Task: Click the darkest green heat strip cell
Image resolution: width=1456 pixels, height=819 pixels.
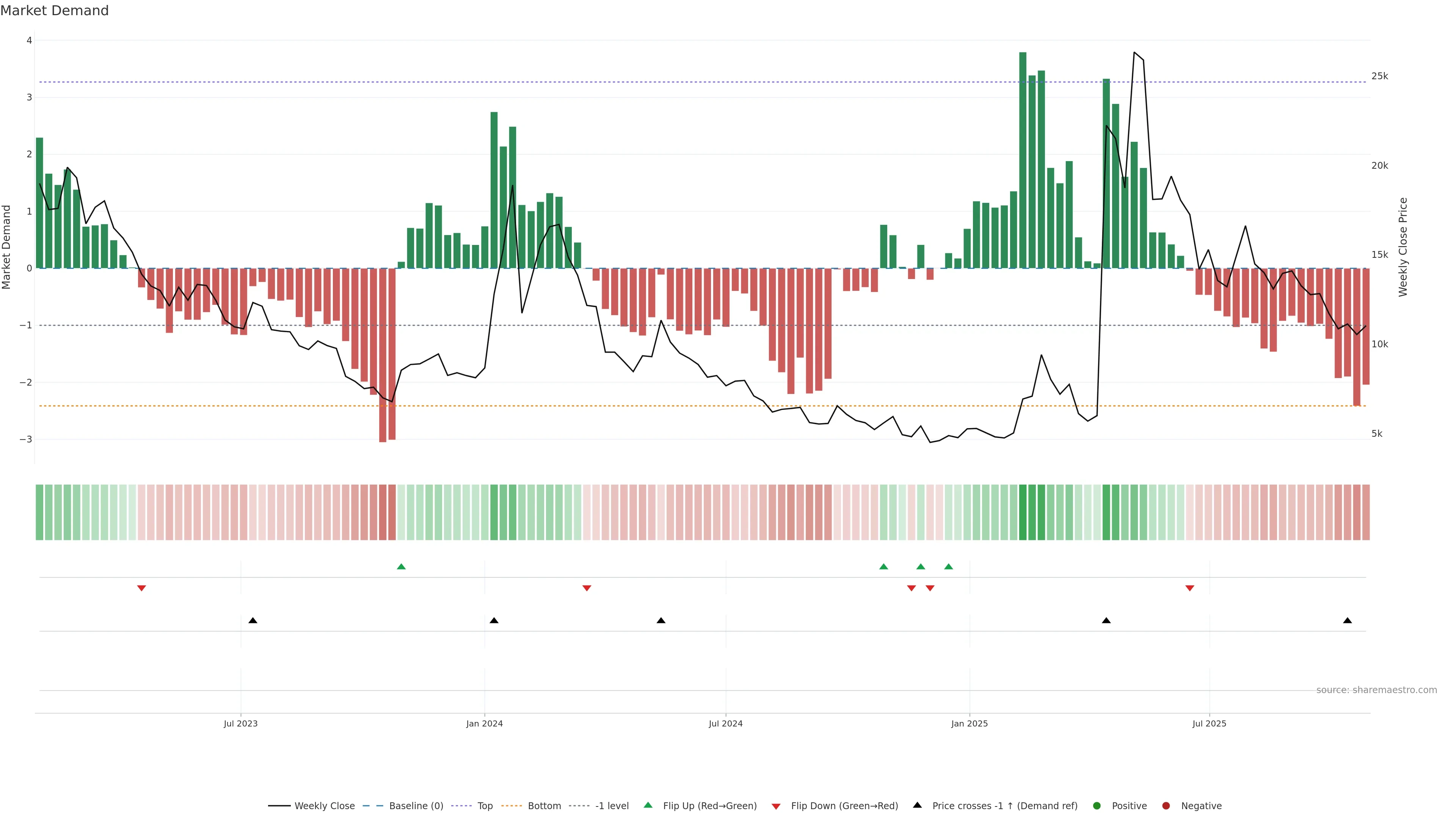Action: pos(1023,512)
